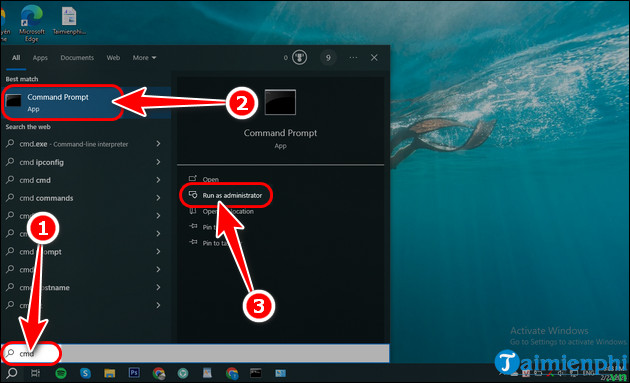630x383 pixels.
Task: Open Spotify from the taskbar
Action: tap(61, 373)
